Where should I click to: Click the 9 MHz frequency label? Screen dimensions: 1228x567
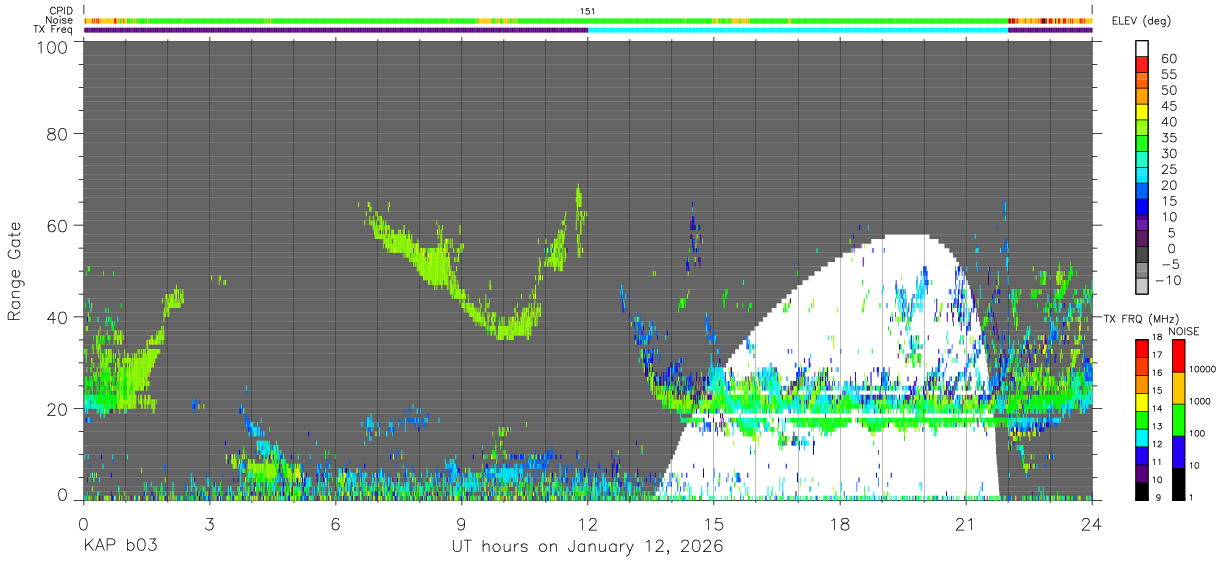(x=1160, y=497)
